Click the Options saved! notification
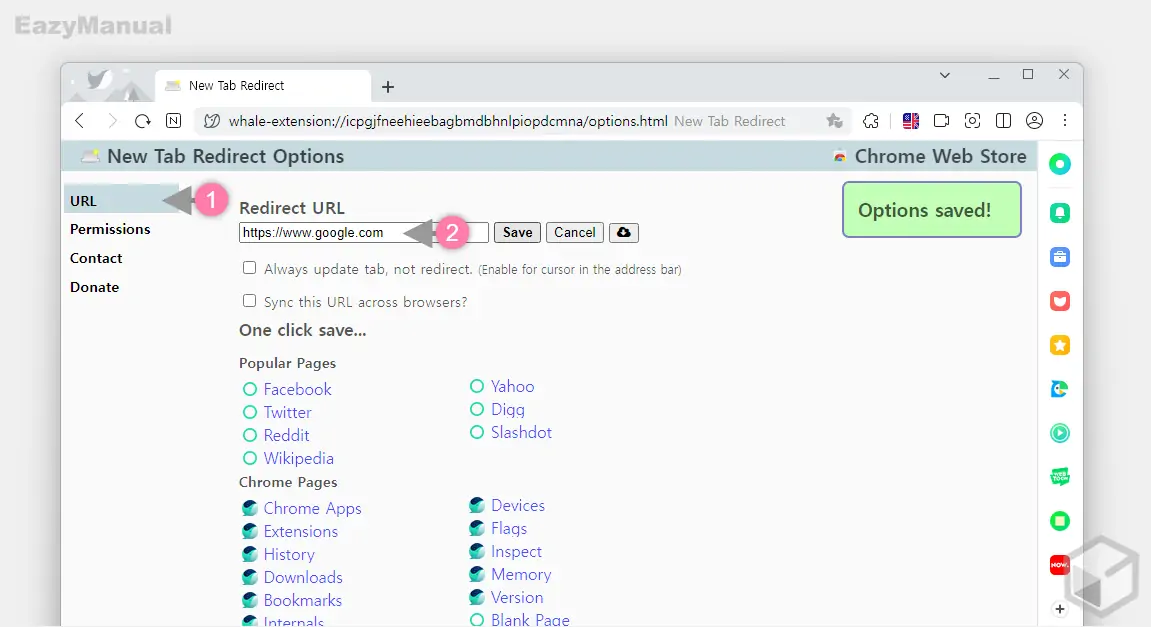Screen dimensions: 1151x627 tap(932, 210)
